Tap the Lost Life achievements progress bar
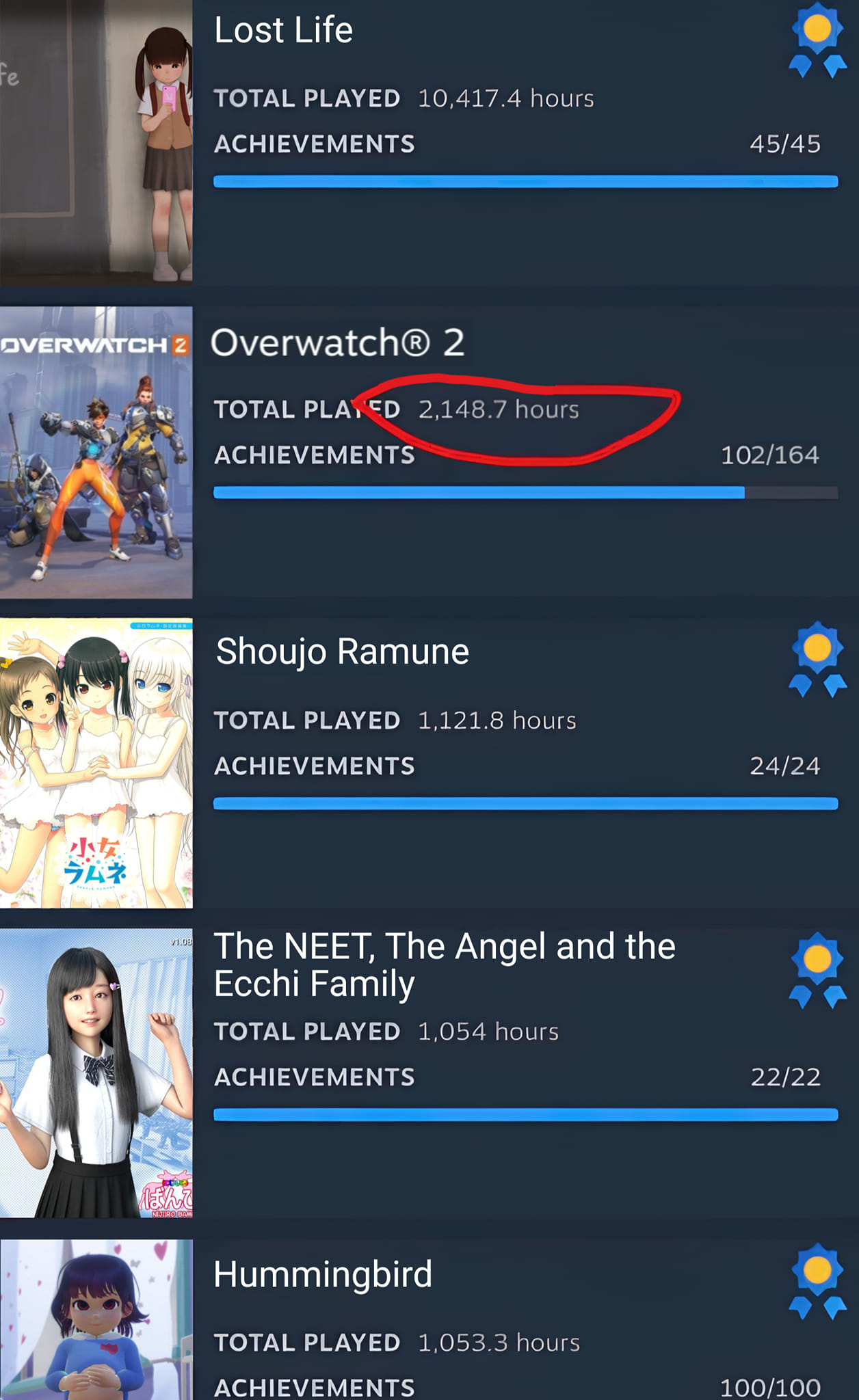859x1400 pixels. point(525,181)
